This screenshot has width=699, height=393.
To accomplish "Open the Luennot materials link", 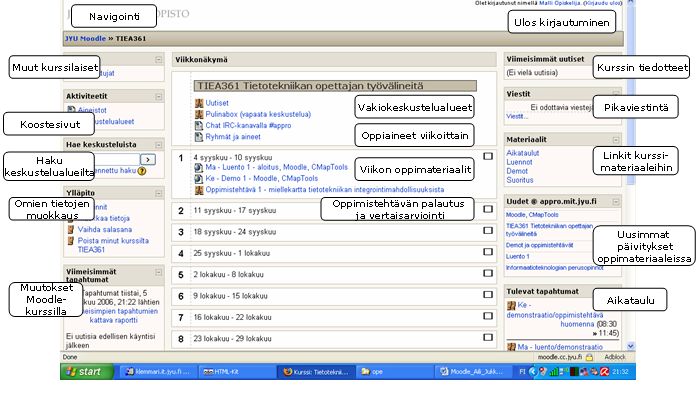I will pyautogui.click(x=519, y=162).
